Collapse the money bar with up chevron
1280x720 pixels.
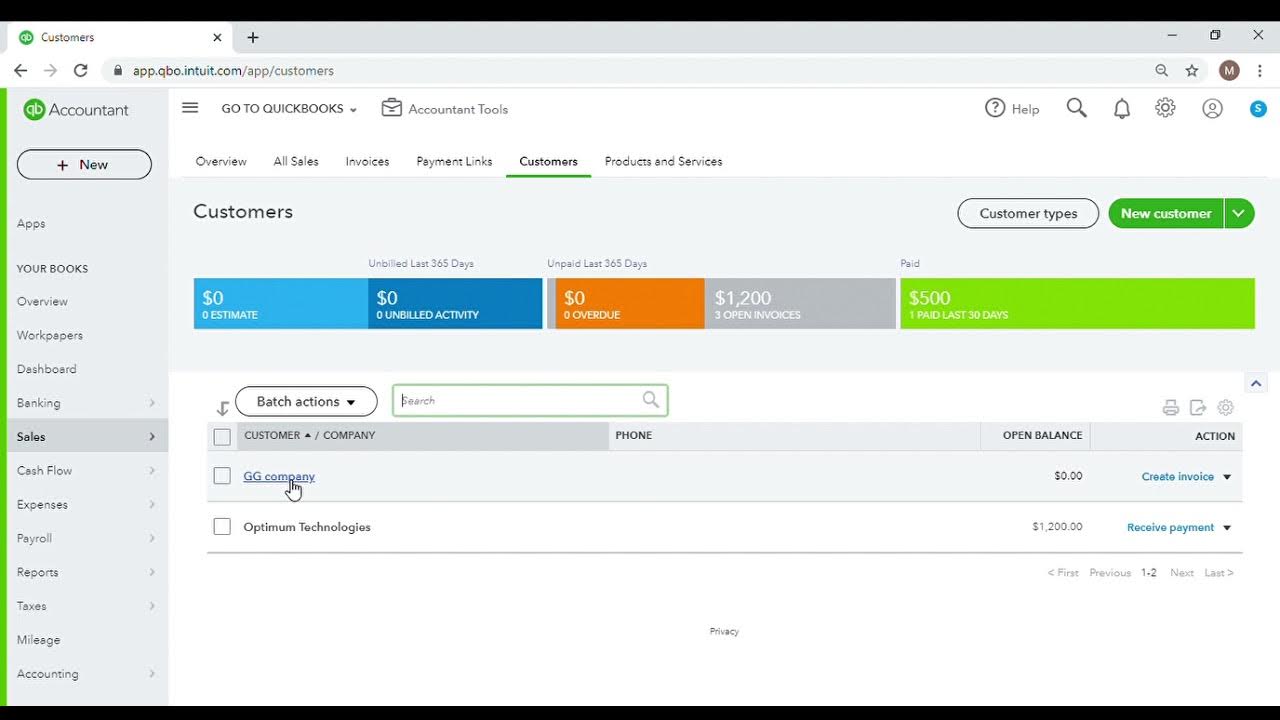pos(1256,384)
